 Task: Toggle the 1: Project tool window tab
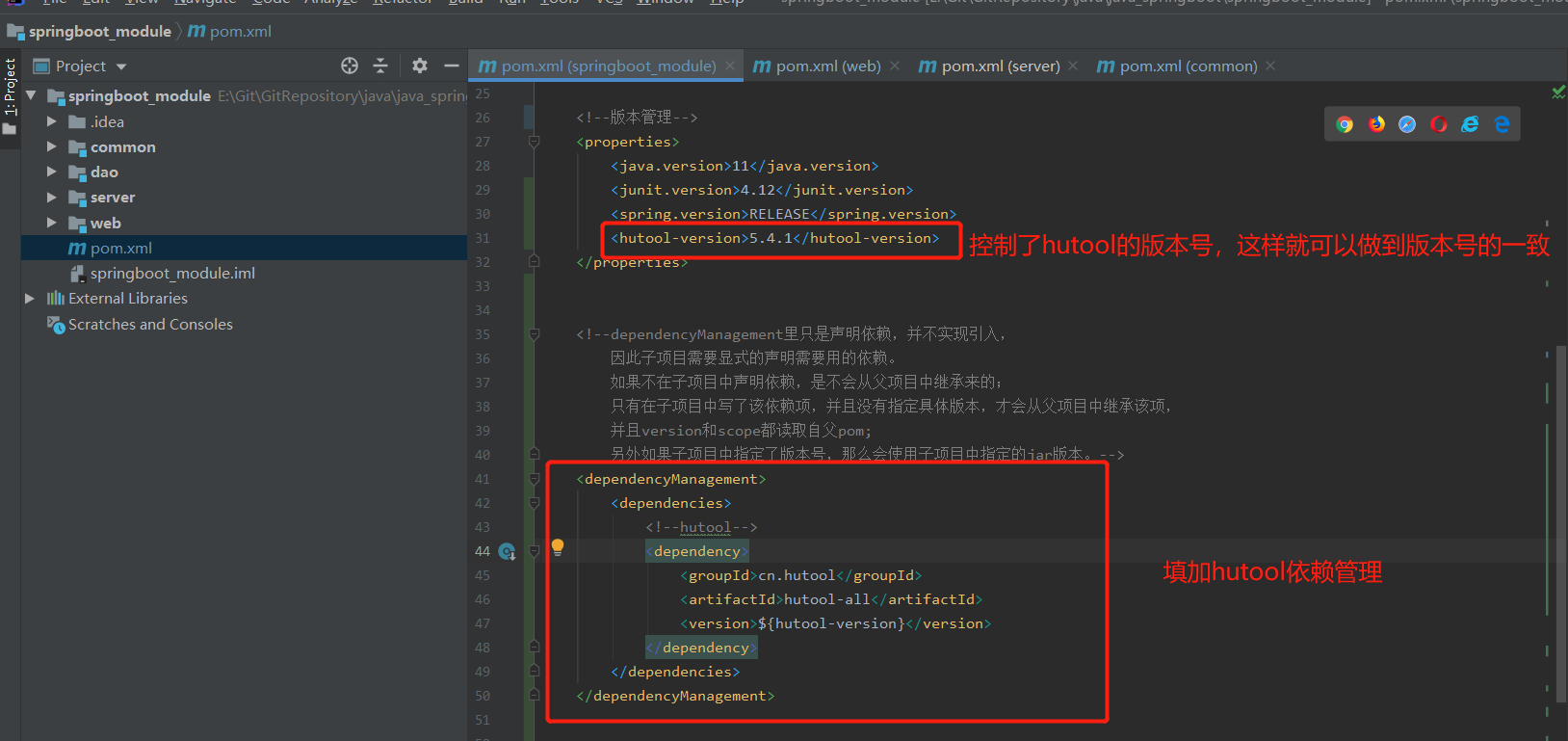(x=11, y=96)
